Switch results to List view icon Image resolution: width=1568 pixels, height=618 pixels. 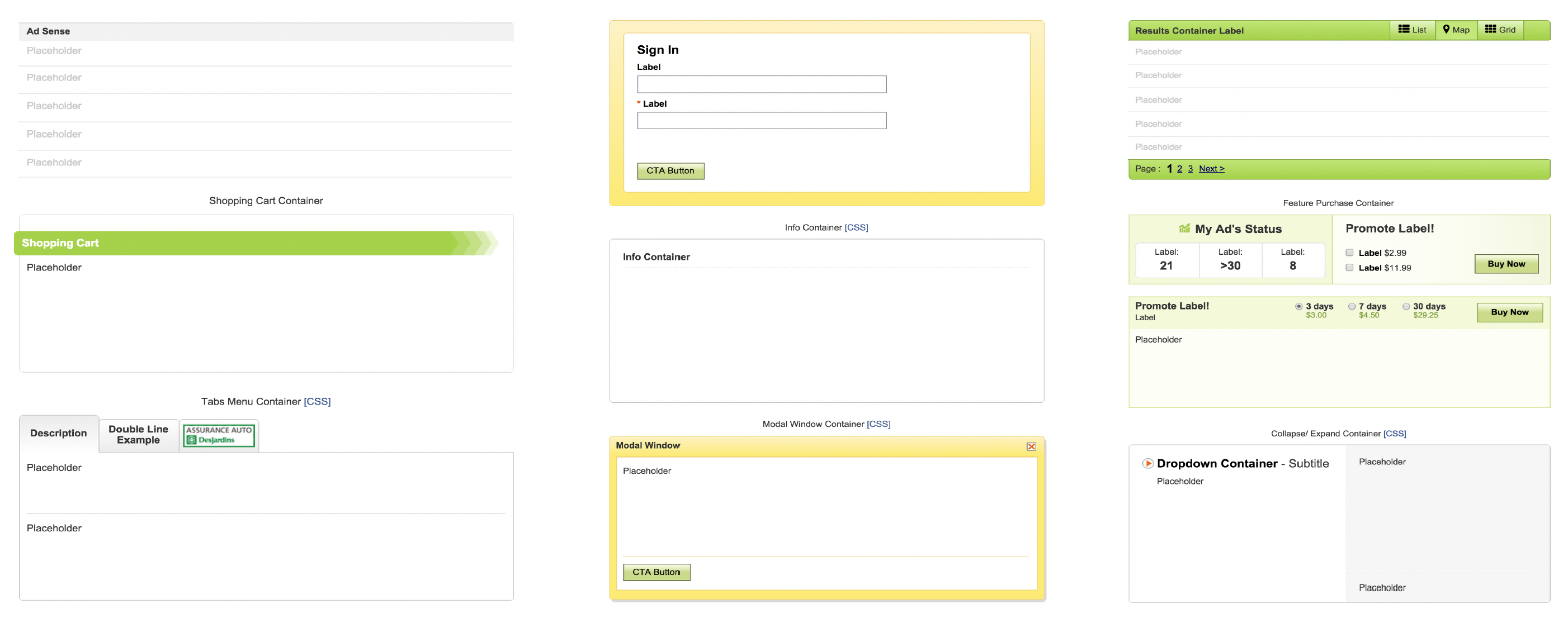1404,29
